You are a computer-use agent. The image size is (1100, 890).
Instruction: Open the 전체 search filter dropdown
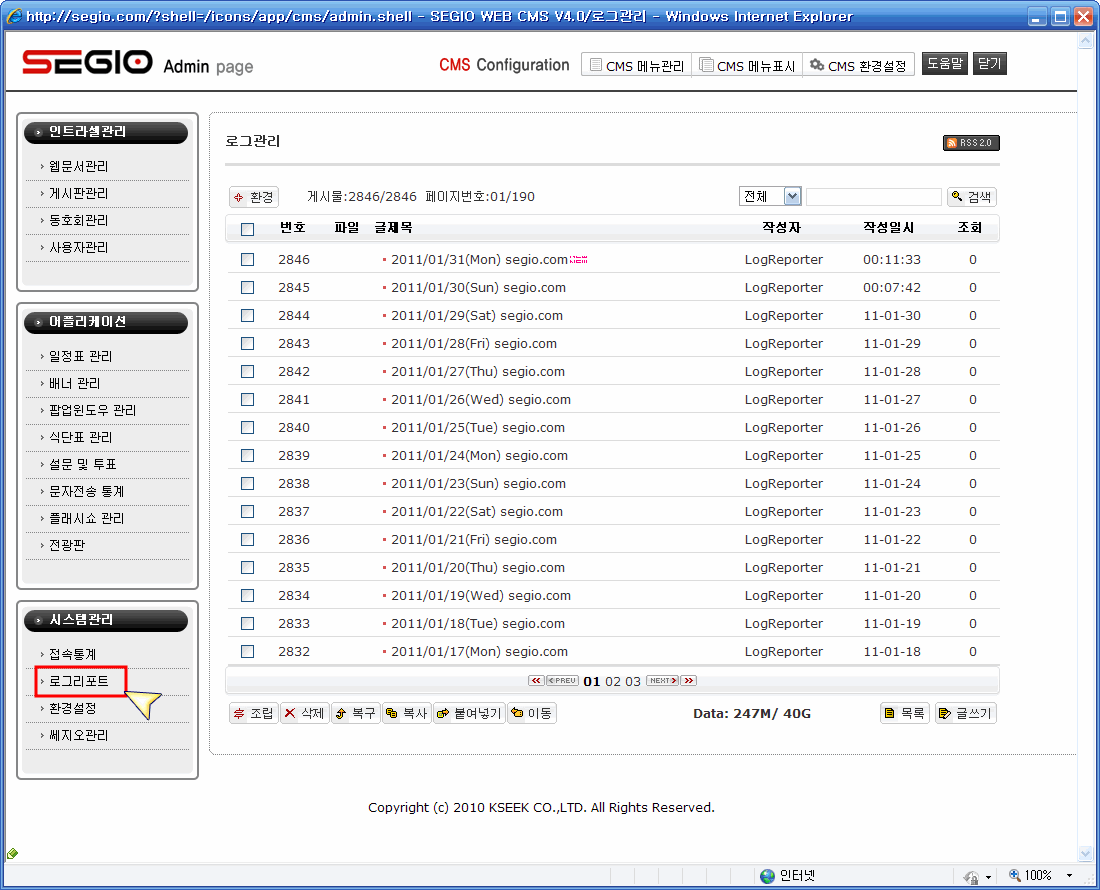(770, 197)
